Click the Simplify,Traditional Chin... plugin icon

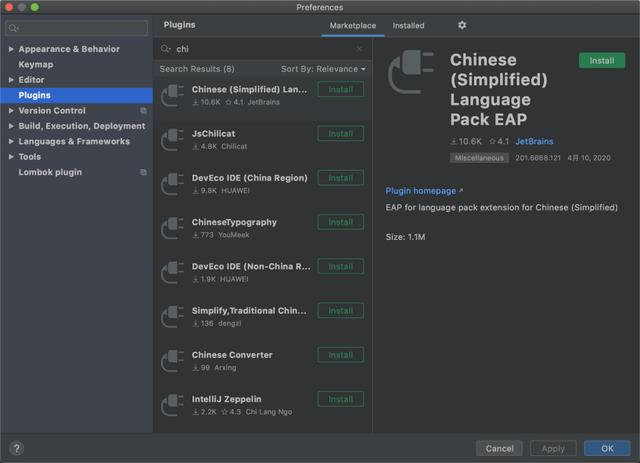coord(172,317)
